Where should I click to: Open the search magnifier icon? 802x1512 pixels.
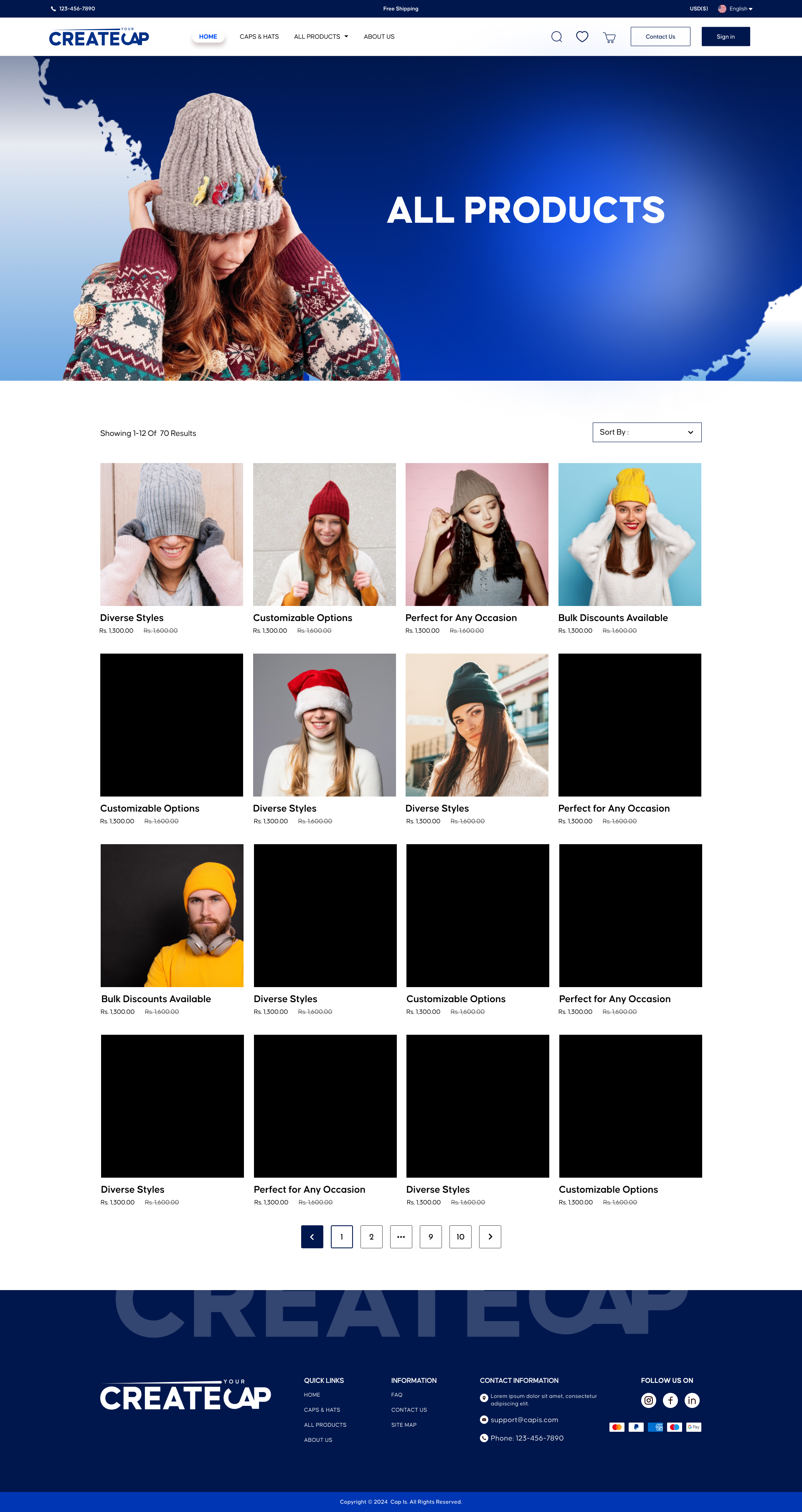tap(556, 37)
